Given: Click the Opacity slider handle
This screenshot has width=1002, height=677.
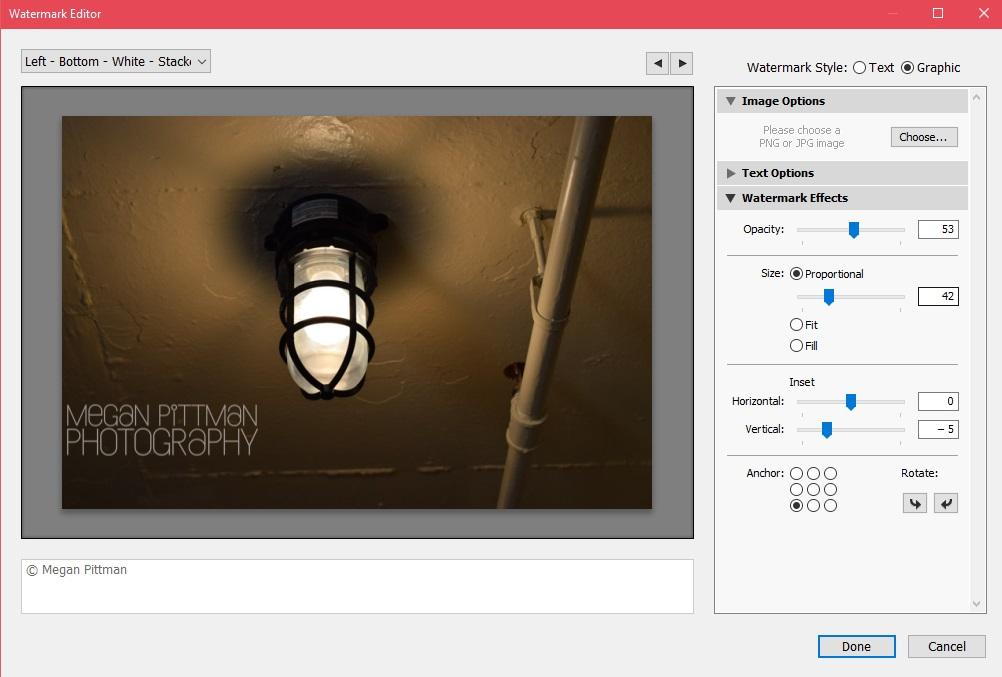Looking at the screenshot, I should click(854, 230).
